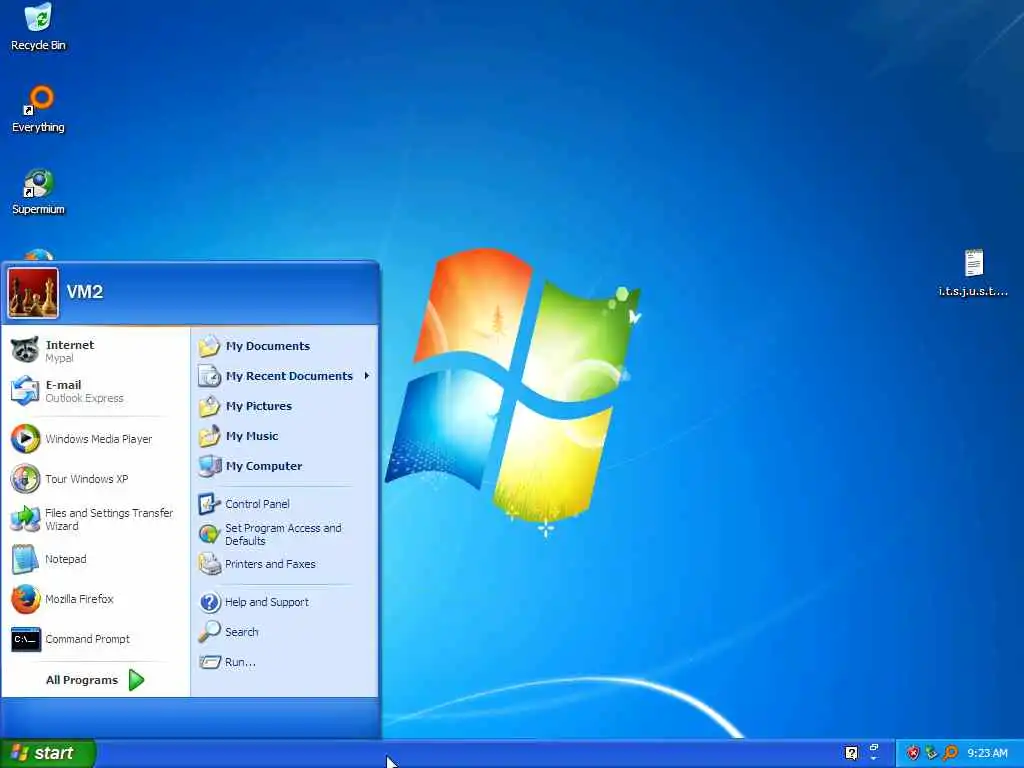This screenshot has width=1024, height=768.
Task: Open My Music folder
Action: point(285,436)
